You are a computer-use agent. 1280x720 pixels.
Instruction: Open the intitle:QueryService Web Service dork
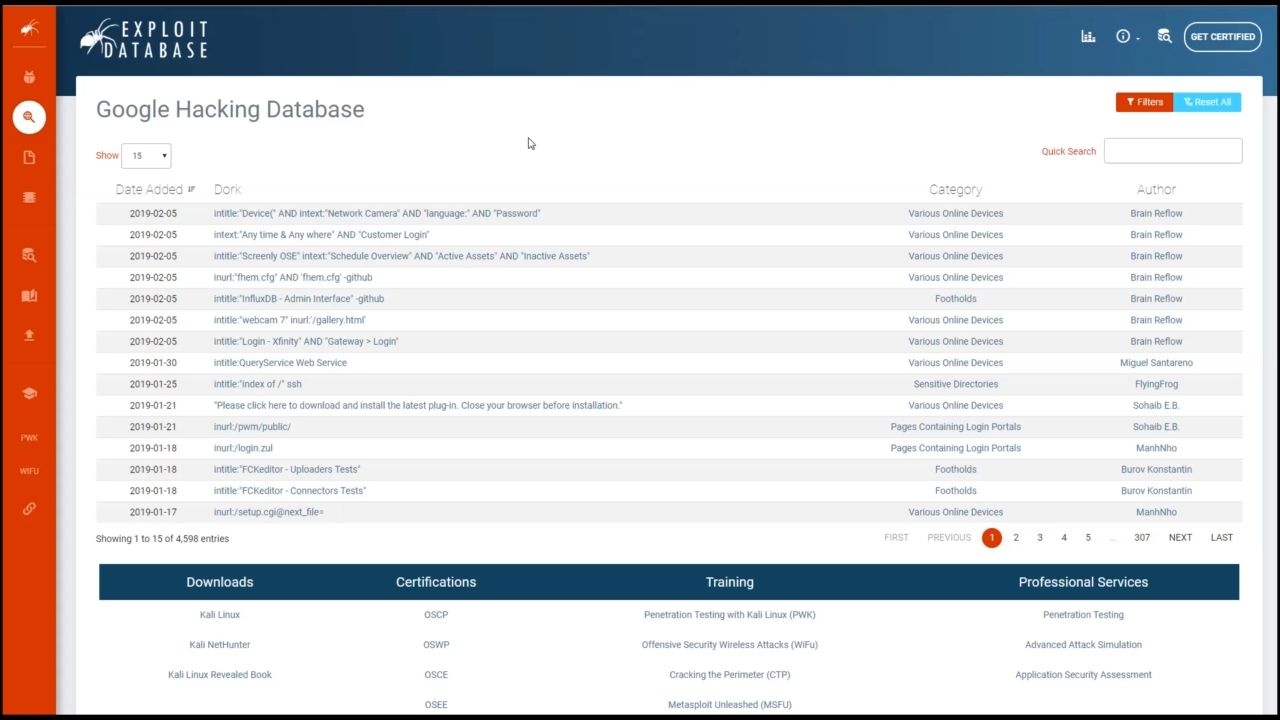[x=280, y=363]
